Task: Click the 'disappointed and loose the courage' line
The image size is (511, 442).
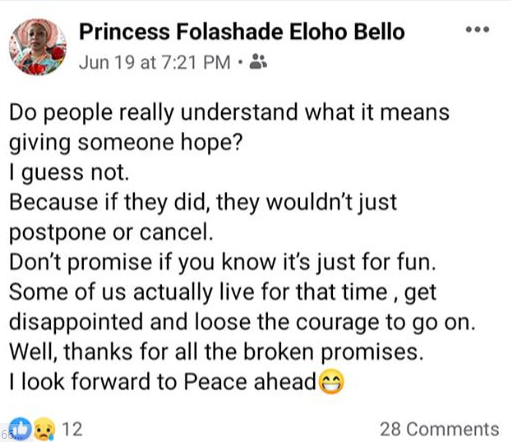Action: pos(242,323)
